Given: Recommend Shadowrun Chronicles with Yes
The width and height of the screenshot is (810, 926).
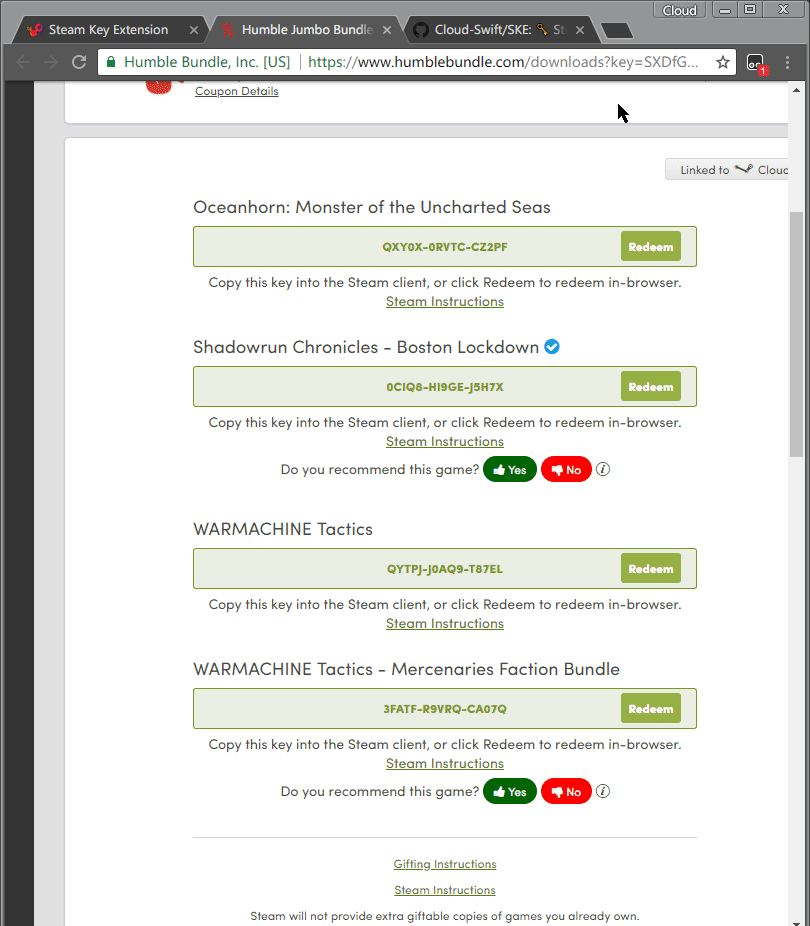Looking at the screenshot, I should 509,469.
